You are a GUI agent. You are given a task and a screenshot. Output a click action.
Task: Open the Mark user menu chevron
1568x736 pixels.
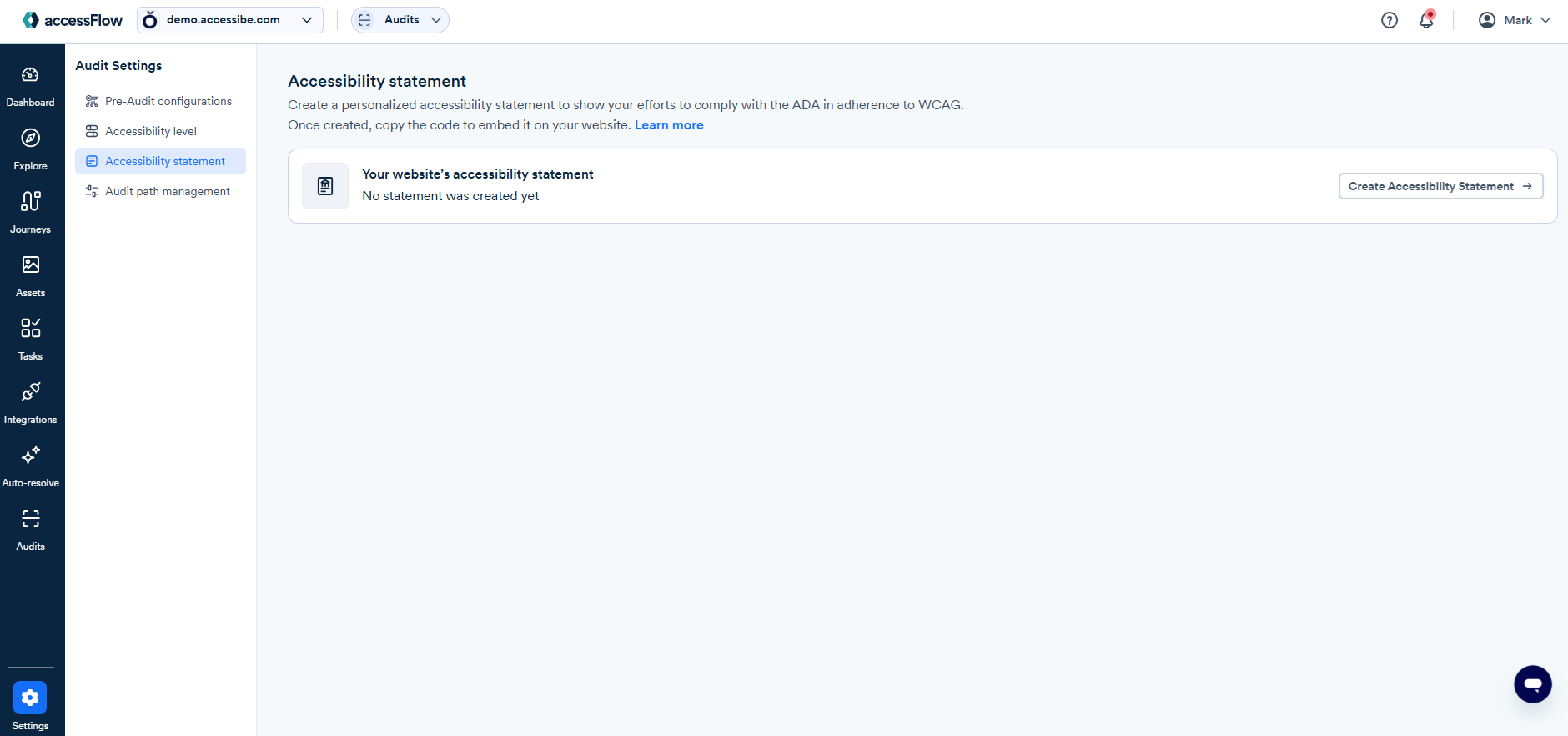pyautogui.click(x=1545, y=20)
